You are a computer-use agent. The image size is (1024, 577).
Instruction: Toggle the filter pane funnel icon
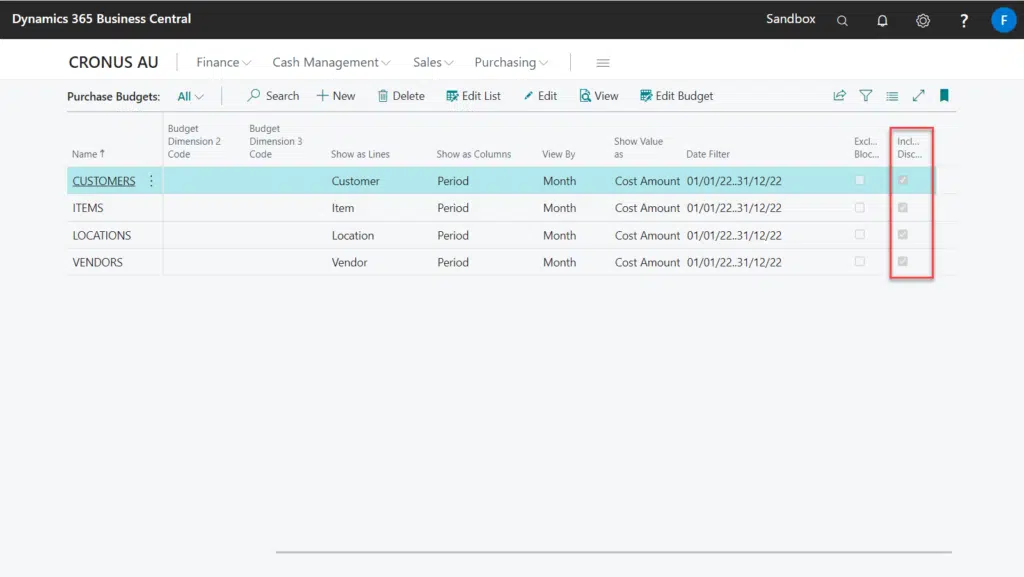(x=866, y=96)
